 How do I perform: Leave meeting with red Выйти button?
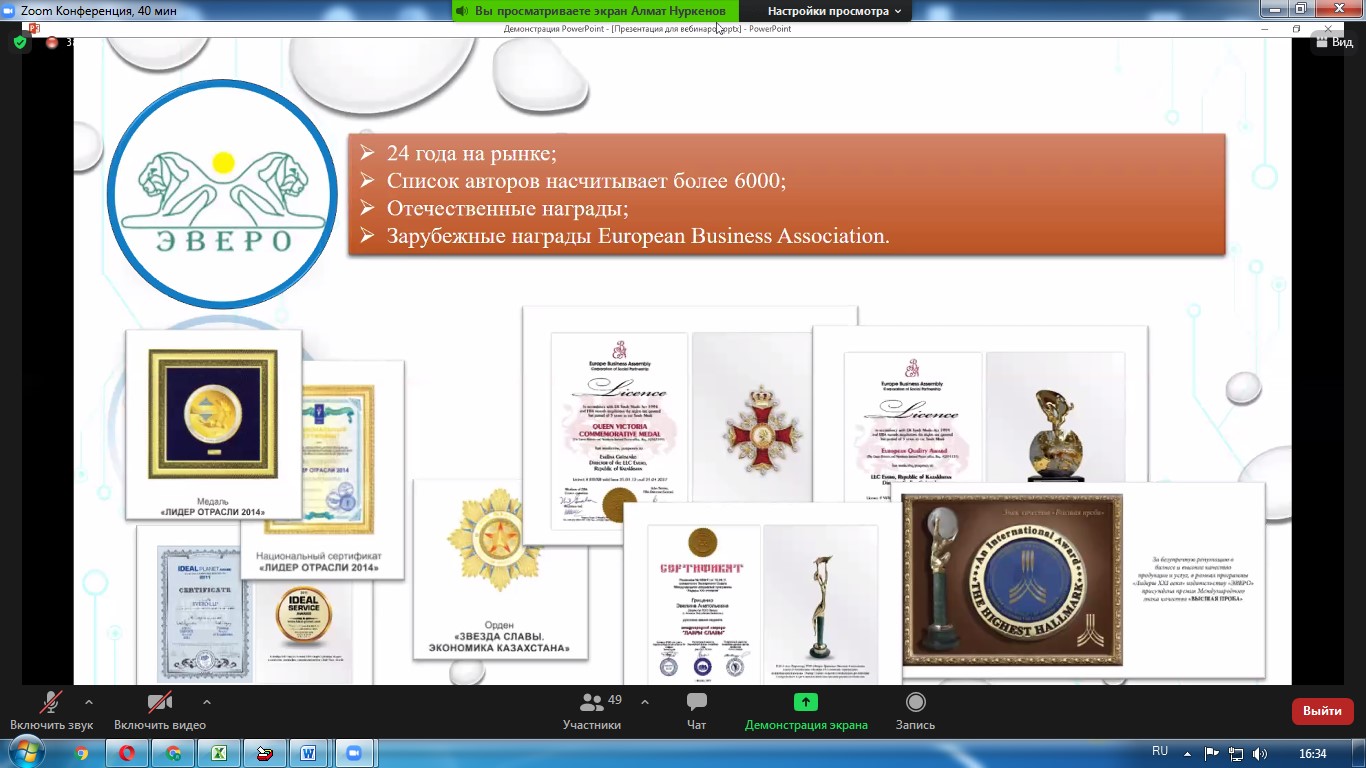pos(1322,711)
